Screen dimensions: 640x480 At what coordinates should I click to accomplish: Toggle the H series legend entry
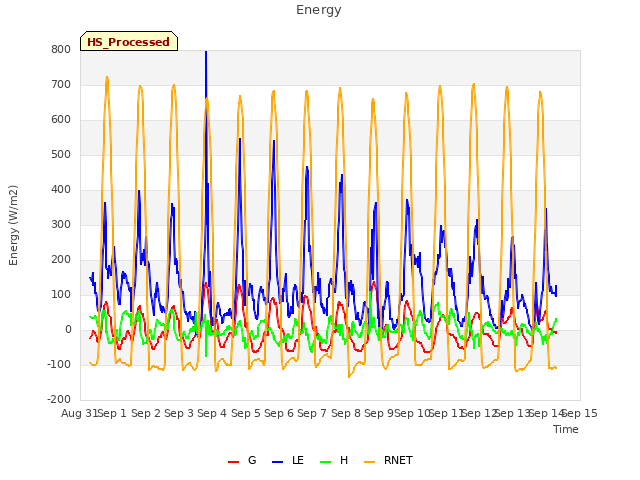point(334,460)
